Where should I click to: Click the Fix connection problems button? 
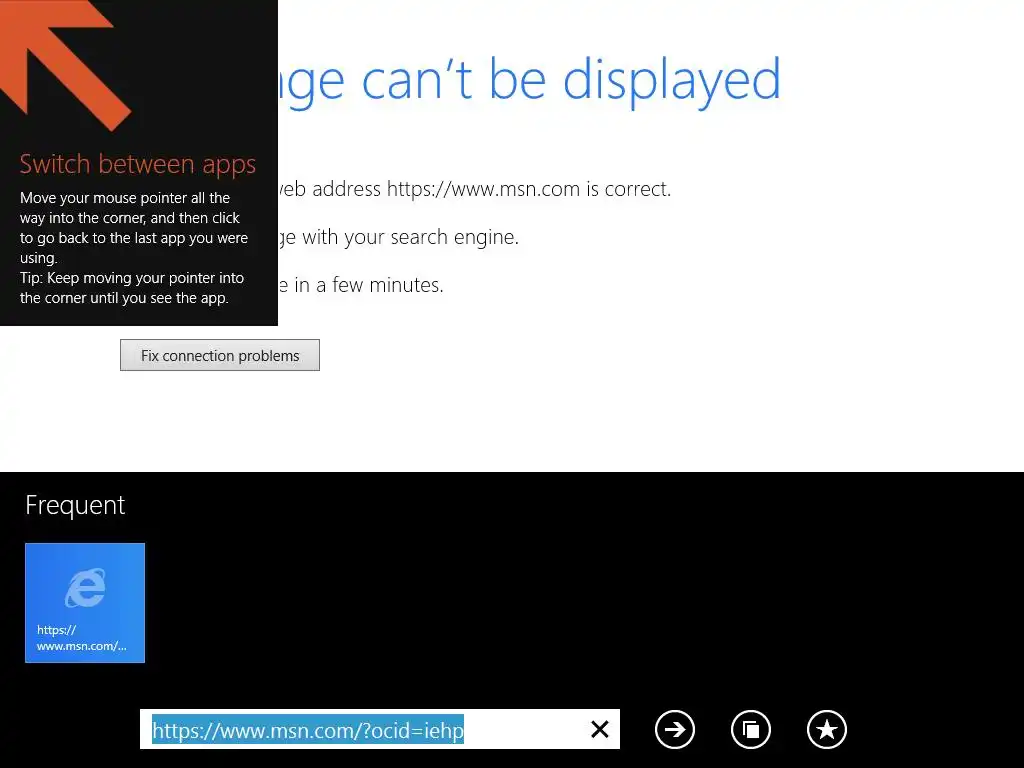click(220, 355)
